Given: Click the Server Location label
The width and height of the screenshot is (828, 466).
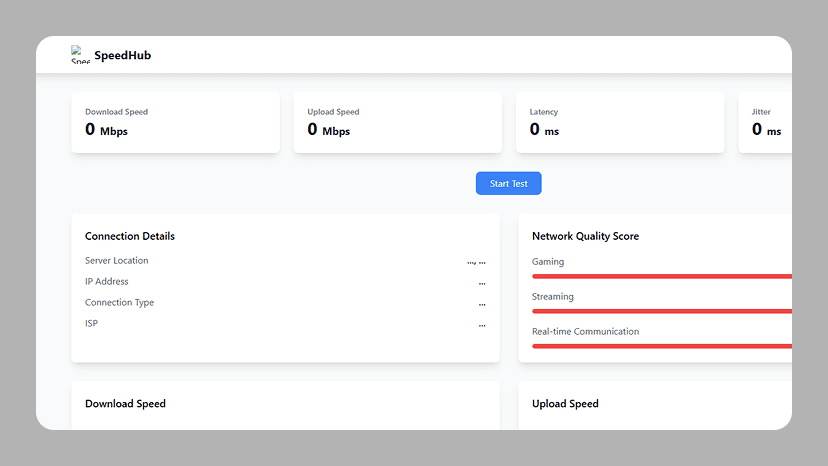Looking at the screenshot, I should point(116,261).
